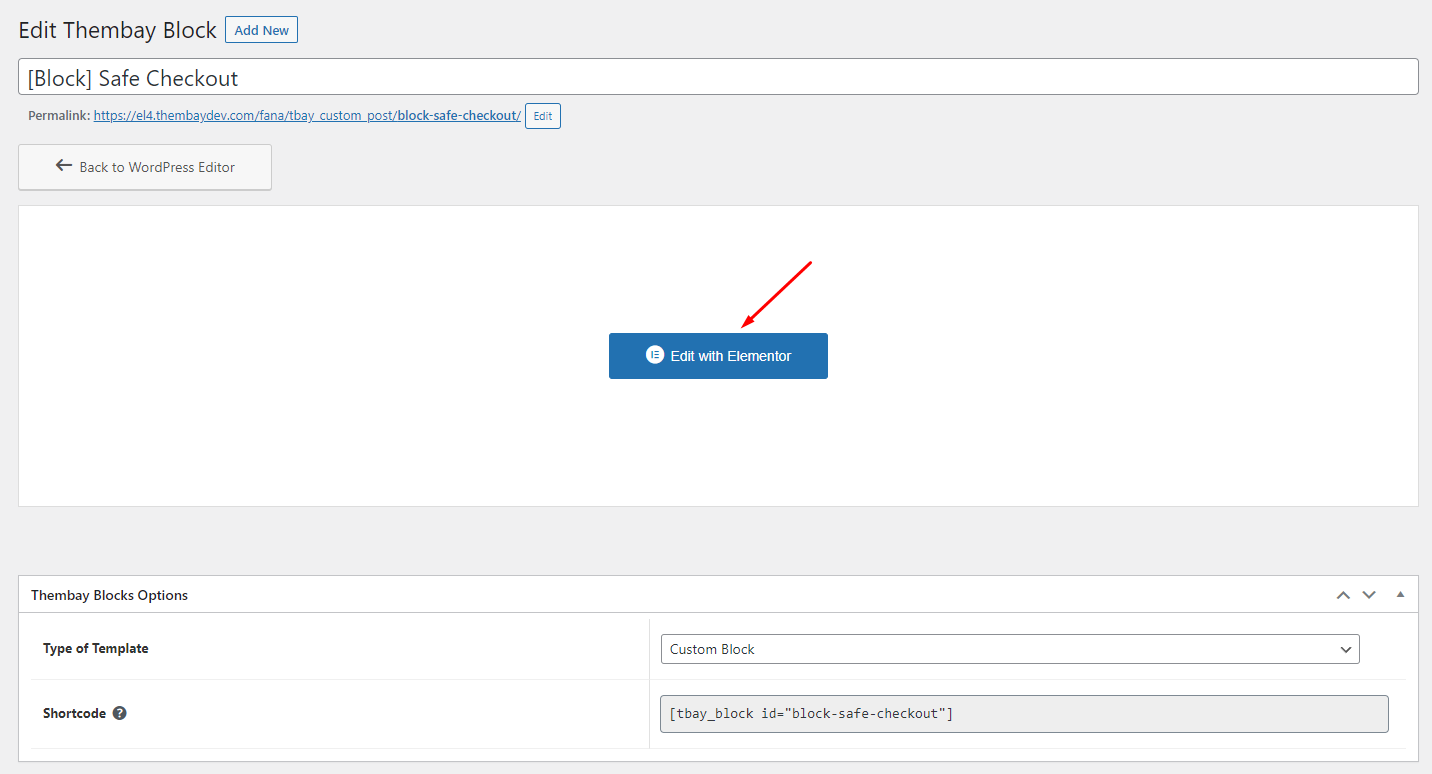
Task: Click the Add New button
Action: coord(262,30)
